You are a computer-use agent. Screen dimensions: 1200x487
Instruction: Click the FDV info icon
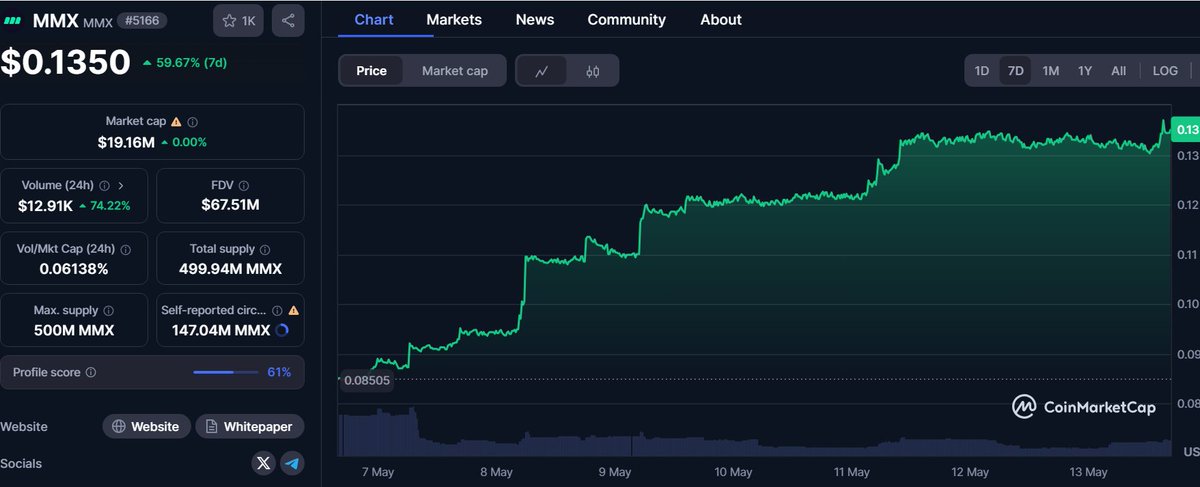[x=244, y=185]
